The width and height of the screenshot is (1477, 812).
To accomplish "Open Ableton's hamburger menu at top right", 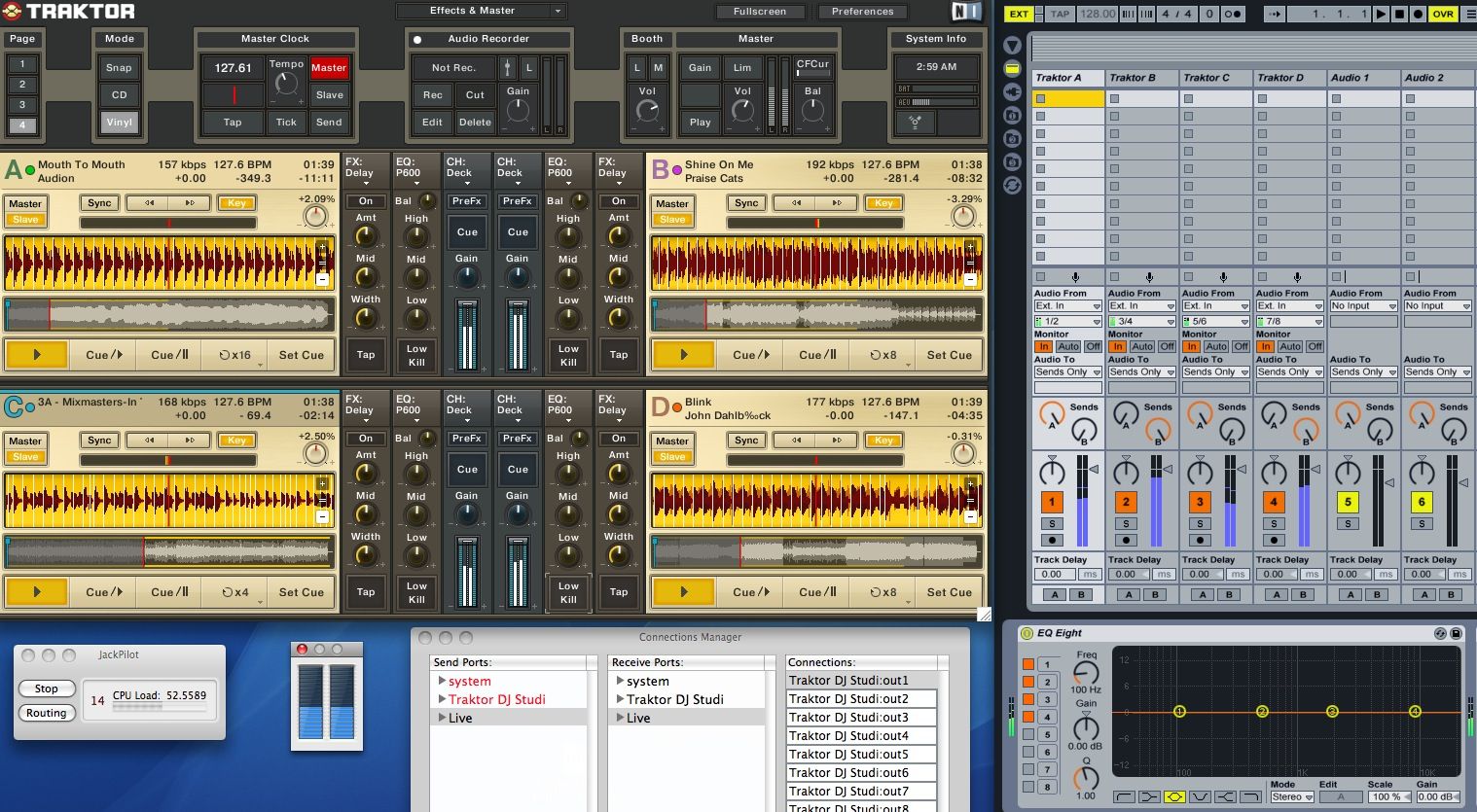I will (x=1471, y=13).
